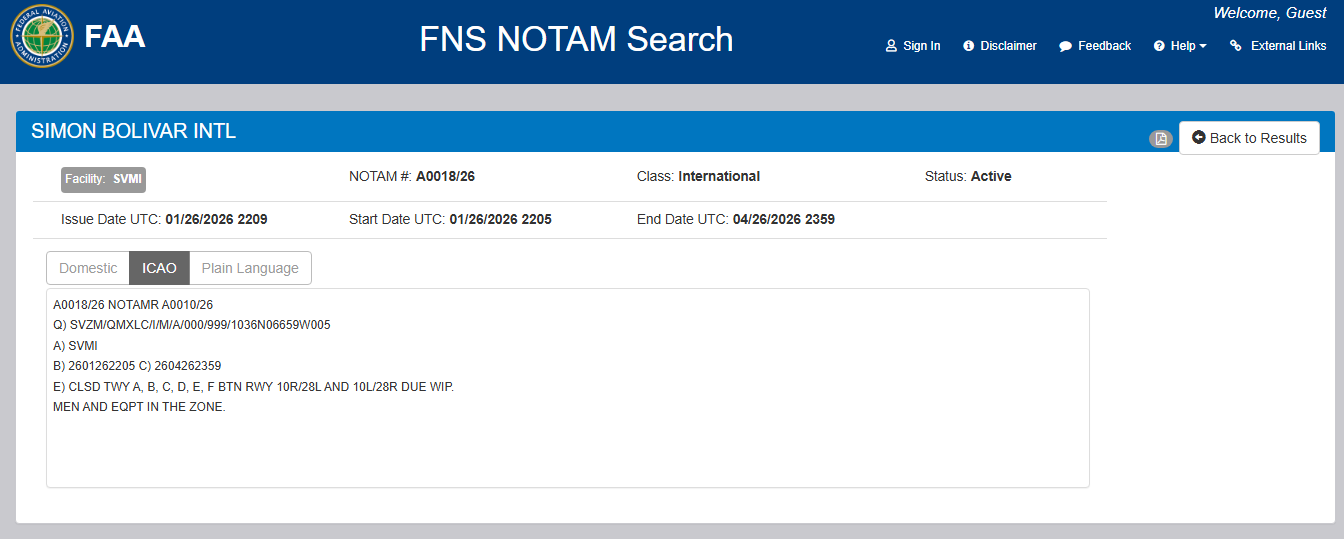Click the Sign In person icon
This screenshot has width=1344, height=539.
pyautogui.click(x=891, y=46)
